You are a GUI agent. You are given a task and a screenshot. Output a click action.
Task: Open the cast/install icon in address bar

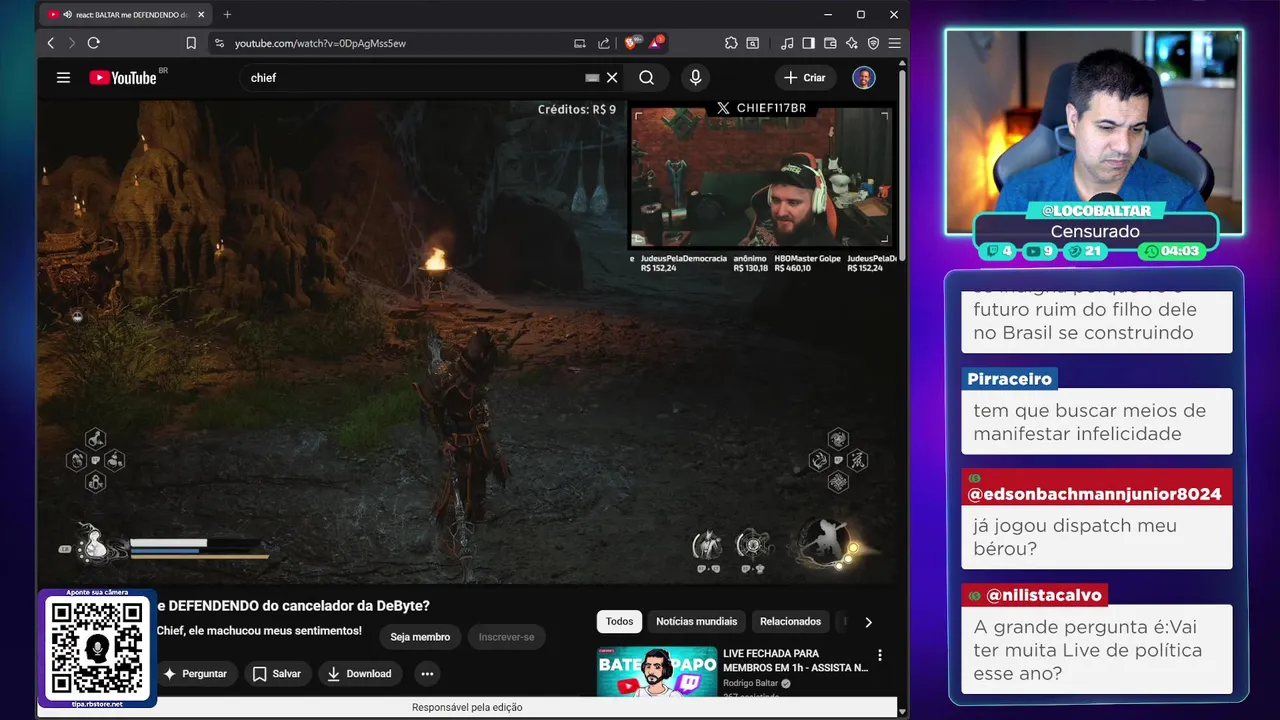click(x=579, y=43)
